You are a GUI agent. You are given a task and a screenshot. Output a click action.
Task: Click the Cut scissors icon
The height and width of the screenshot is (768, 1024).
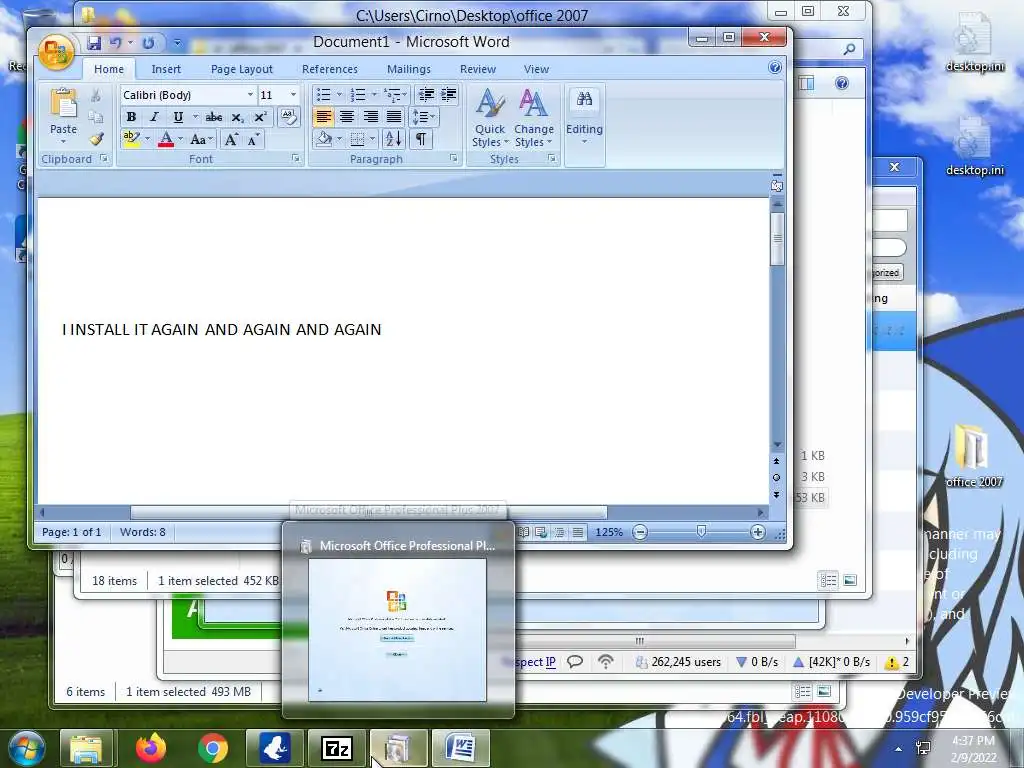point(96,95)
